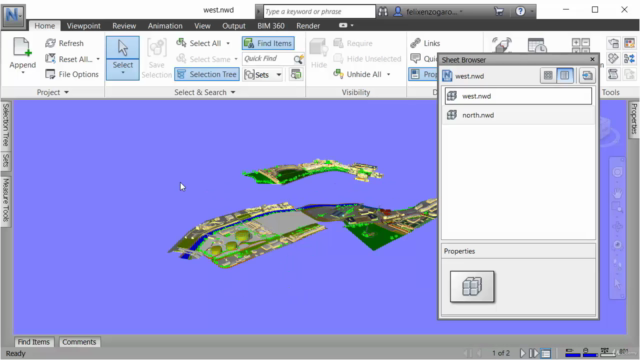Click Unhide All
The width and height of the screenshot is (640, 360).
(x=358, y=74)
